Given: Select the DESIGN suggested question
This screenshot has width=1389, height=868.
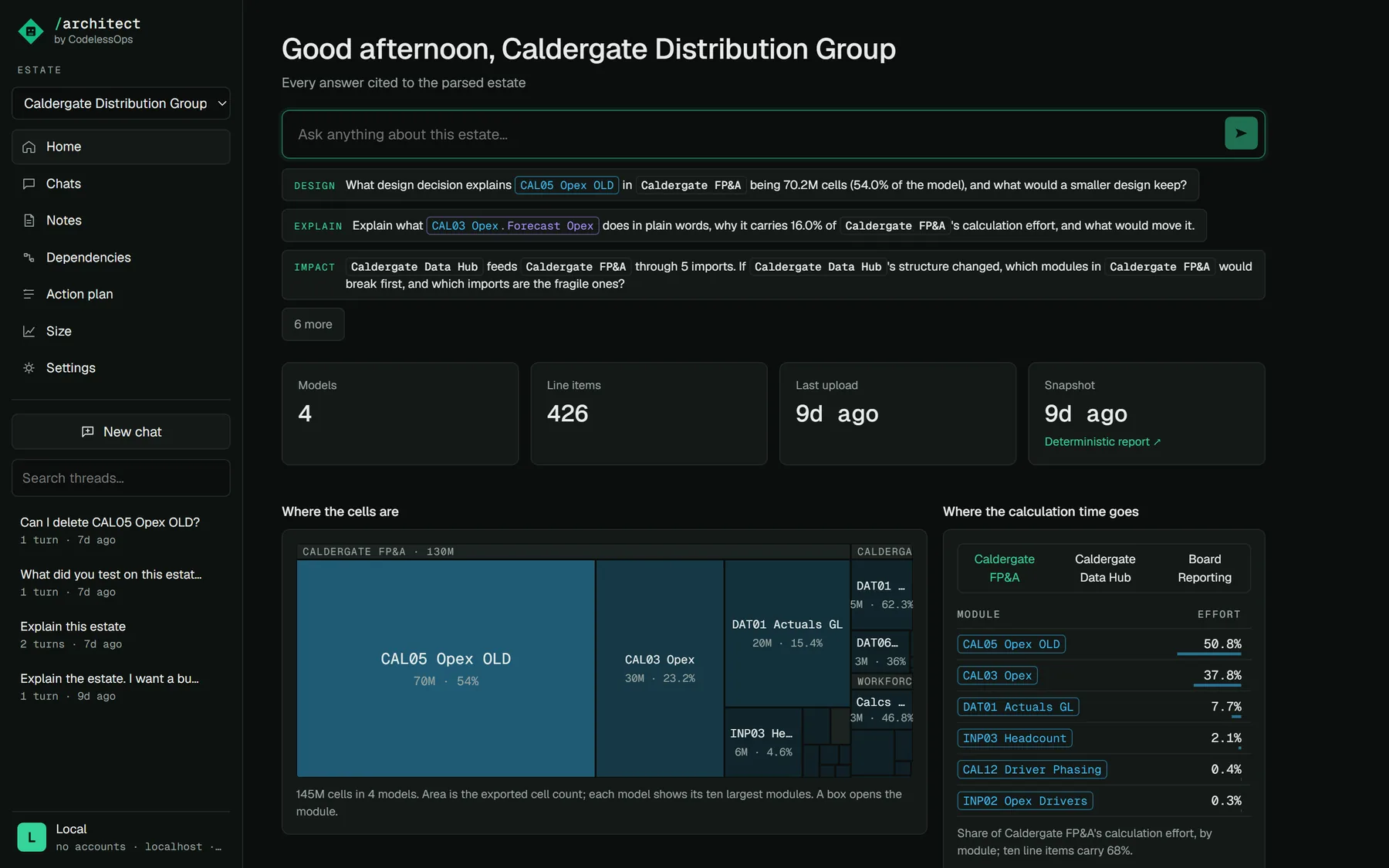Looking at the screenshot, I should [x=740, y=185].
